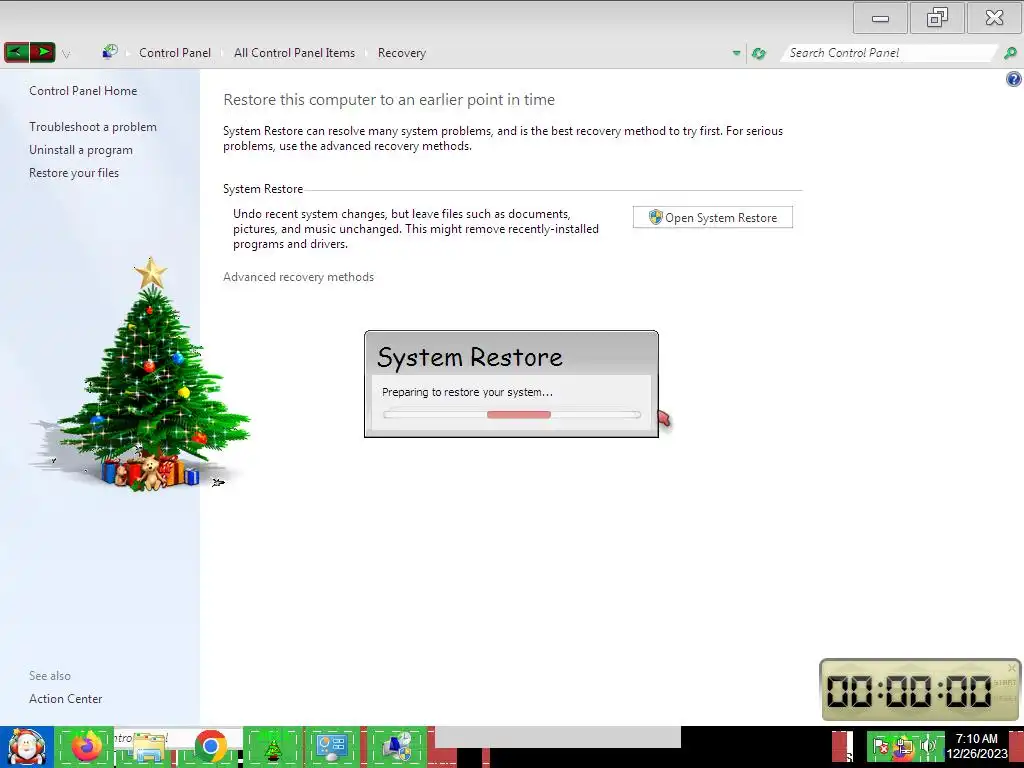Click the volume speaker tray icon

(927, 746)
